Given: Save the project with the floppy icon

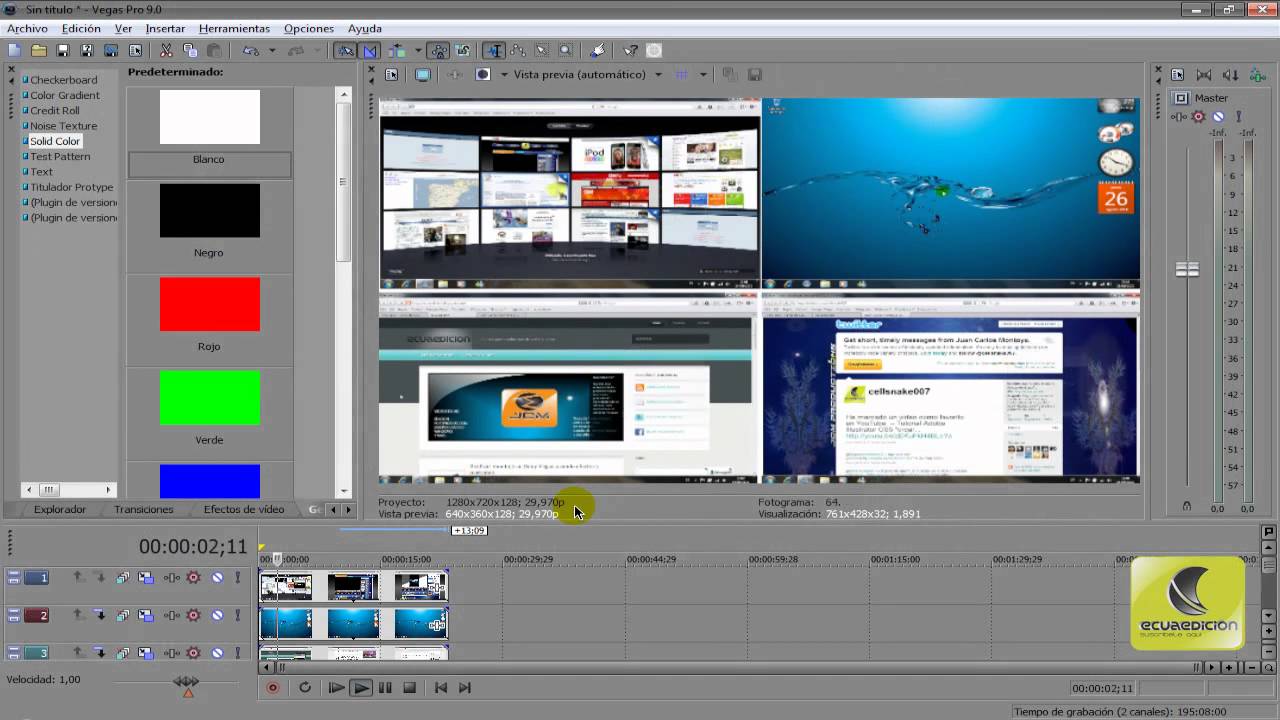Looking at the screenshot, I should (x=62, y=50).
